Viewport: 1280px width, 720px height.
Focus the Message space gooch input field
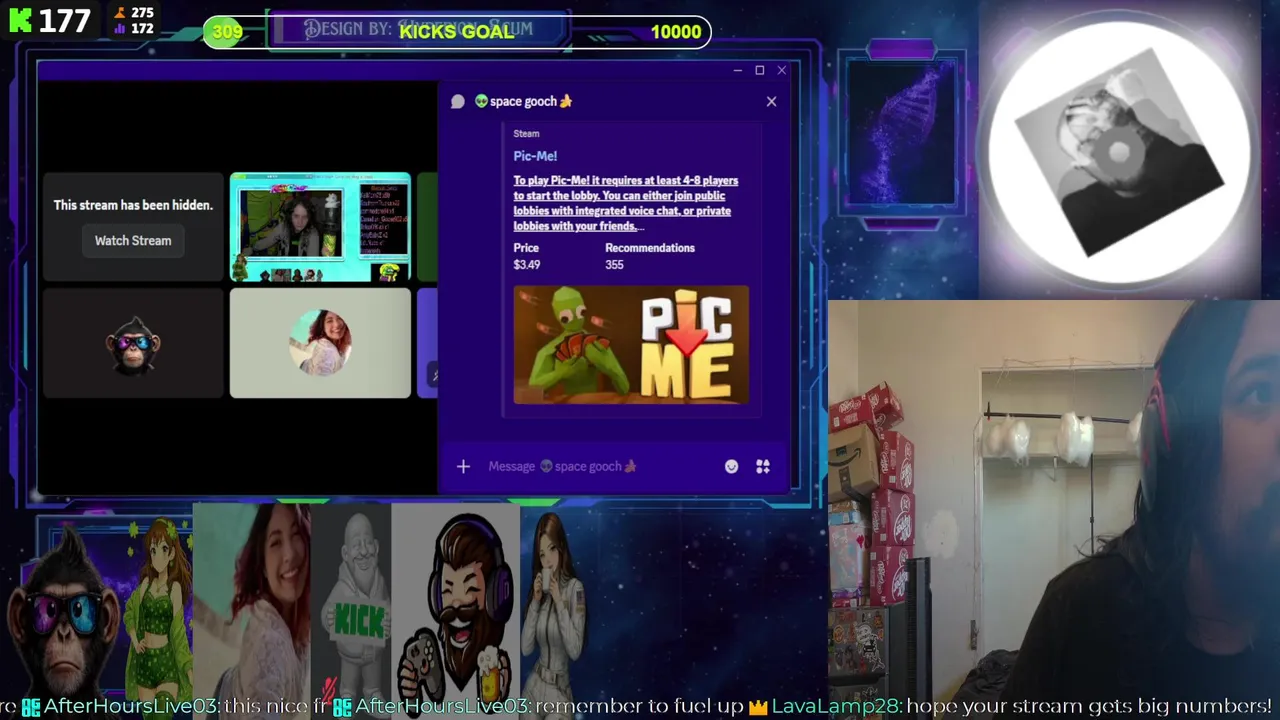(x=600, y=466)
